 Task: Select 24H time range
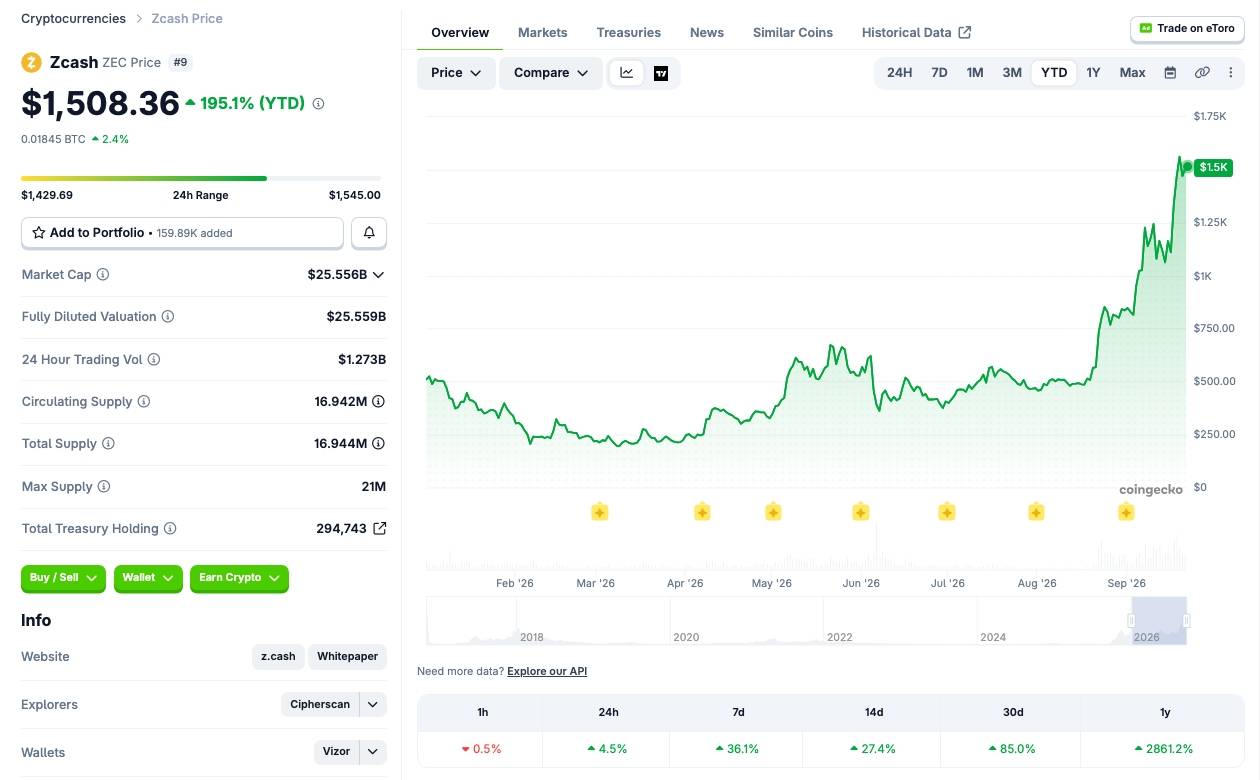point(900,72)
